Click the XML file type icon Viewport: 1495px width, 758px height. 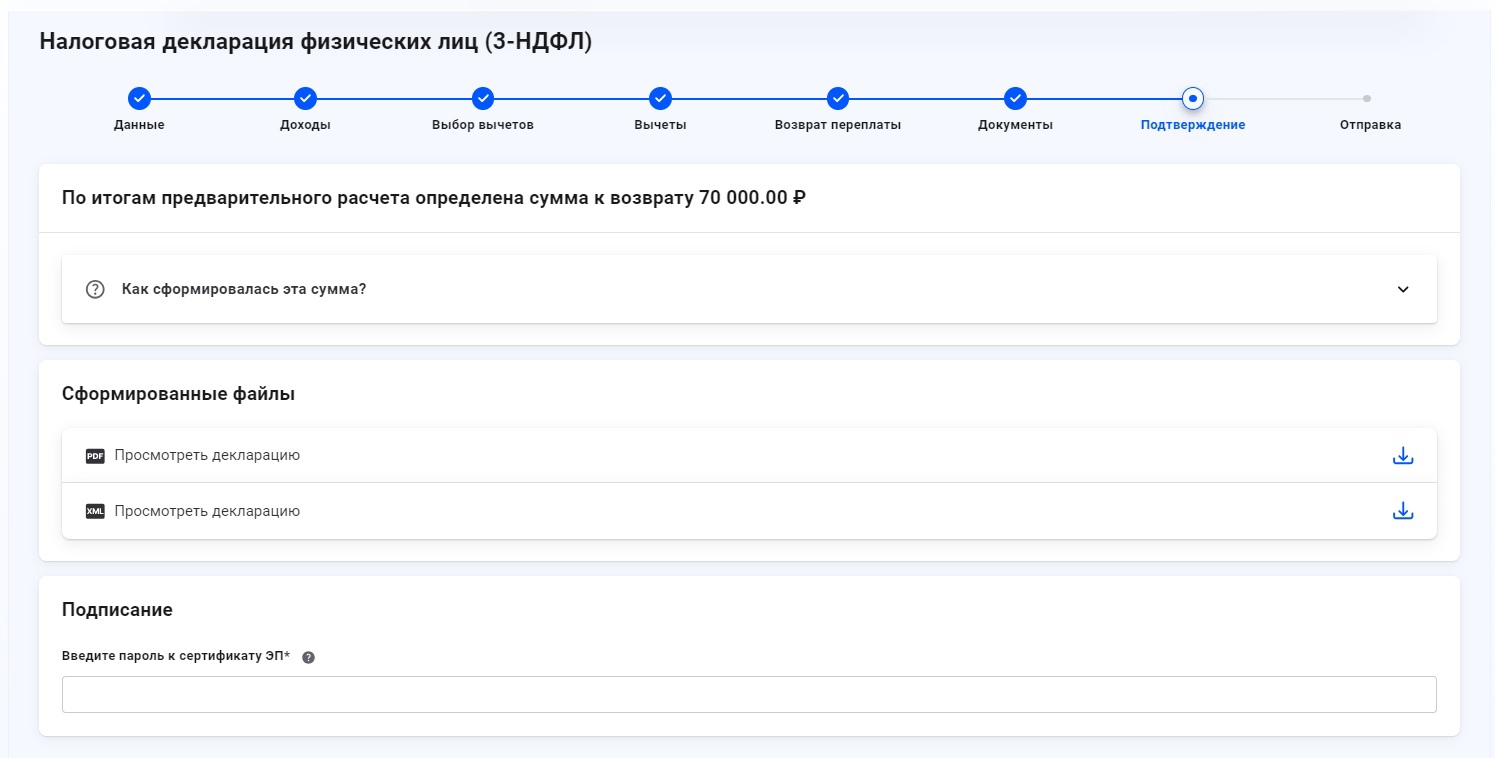(95, 511)
